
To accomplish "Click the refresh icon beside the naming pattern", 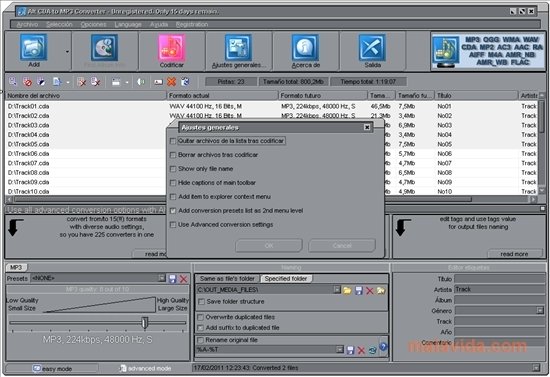I will [x=373, y=350].
